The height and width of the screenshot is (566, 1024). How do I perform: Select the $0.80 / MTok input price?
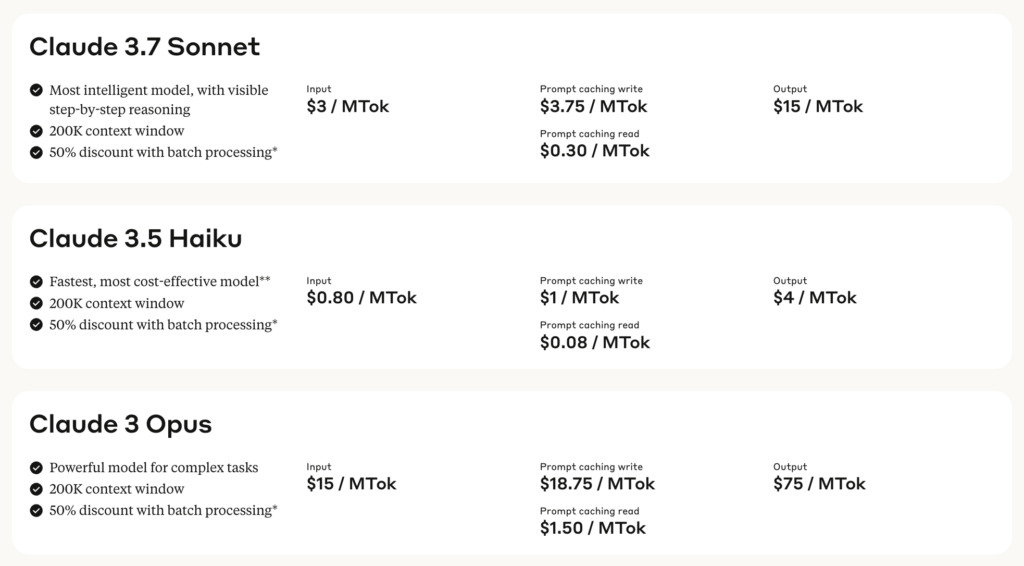(361, 298)
